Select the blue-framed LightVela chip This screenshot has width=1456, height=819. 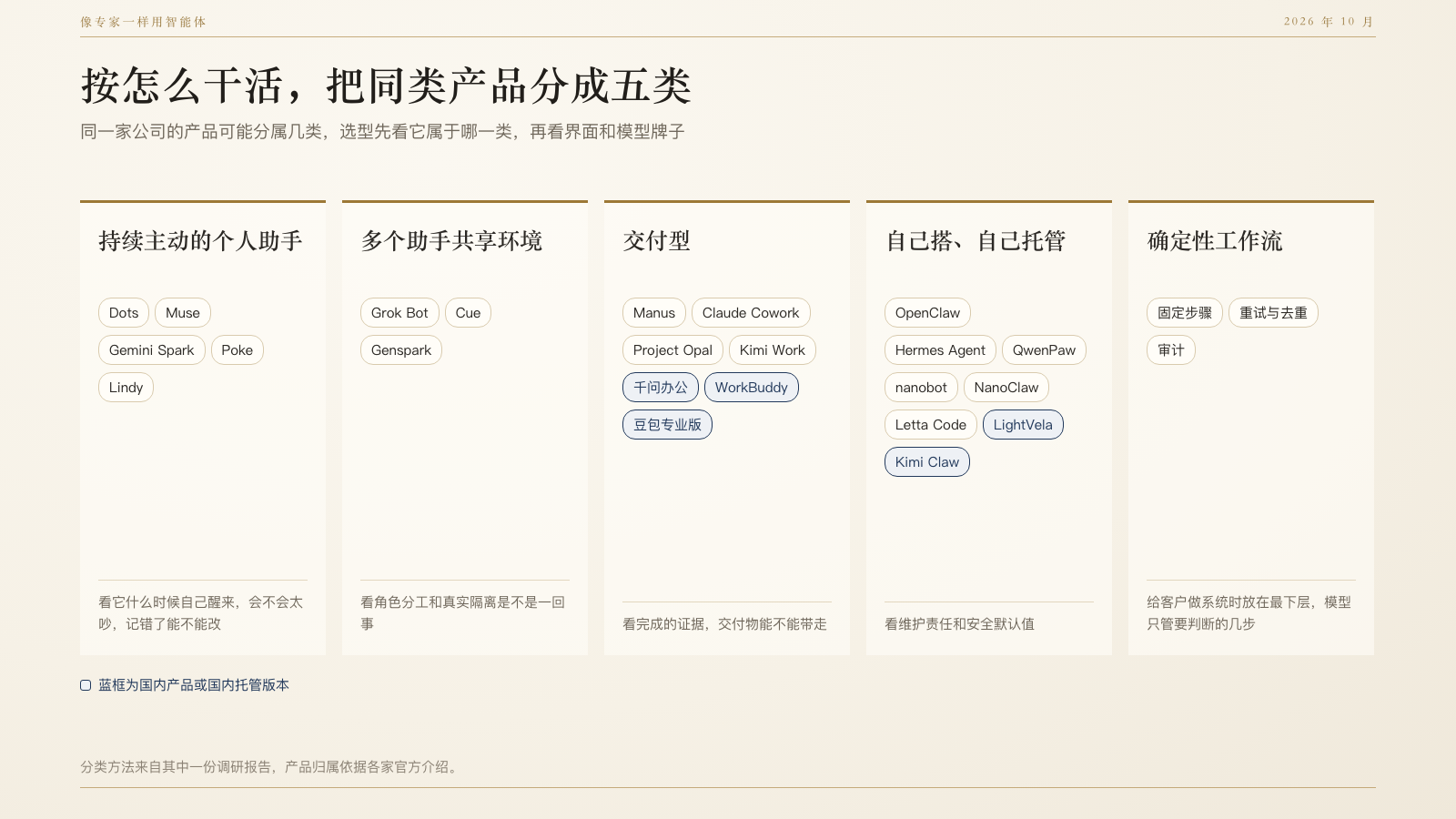coord(1023,425)
